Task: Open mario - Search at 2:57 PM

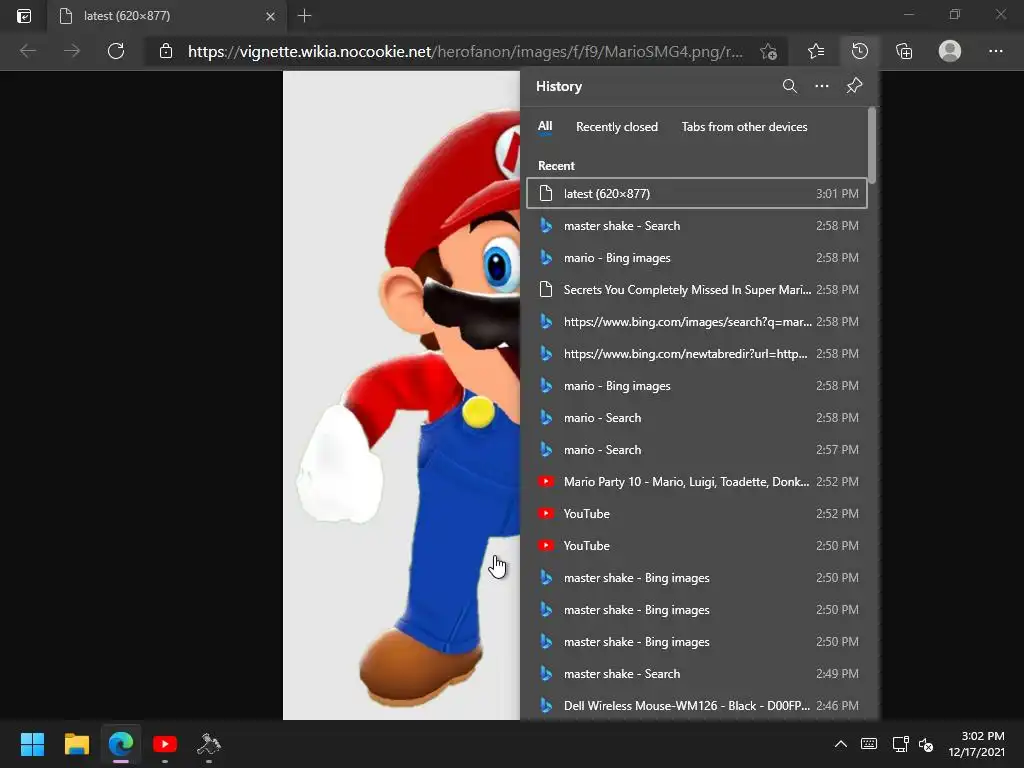Action: 697,449
